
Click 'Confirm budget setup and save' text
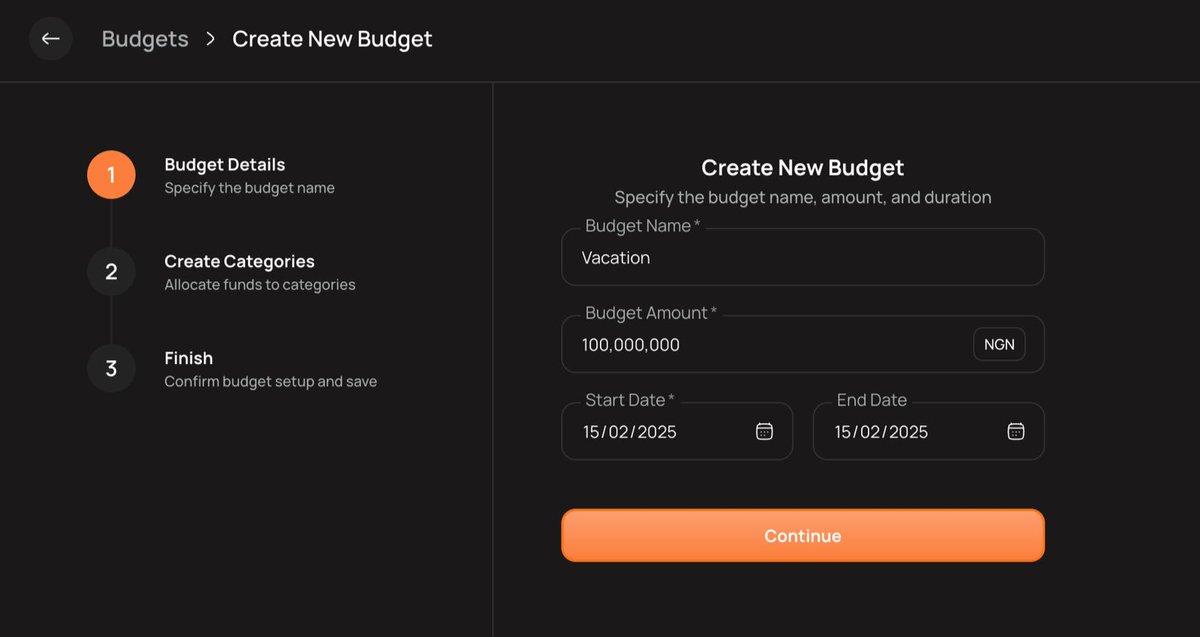[x=271, y=382]
